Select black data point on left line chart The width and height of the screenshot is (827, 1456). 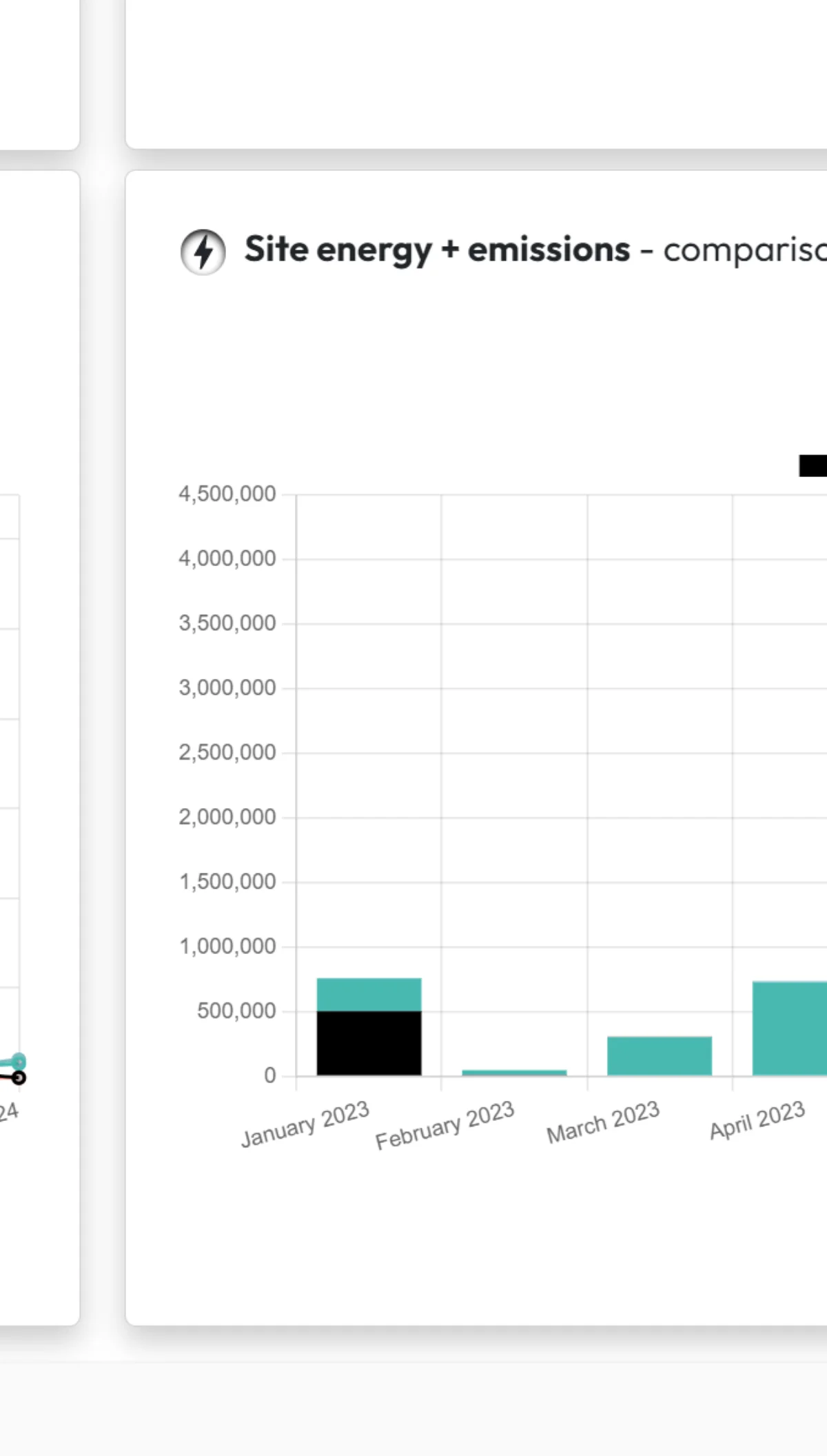(x=19, y=1078)
